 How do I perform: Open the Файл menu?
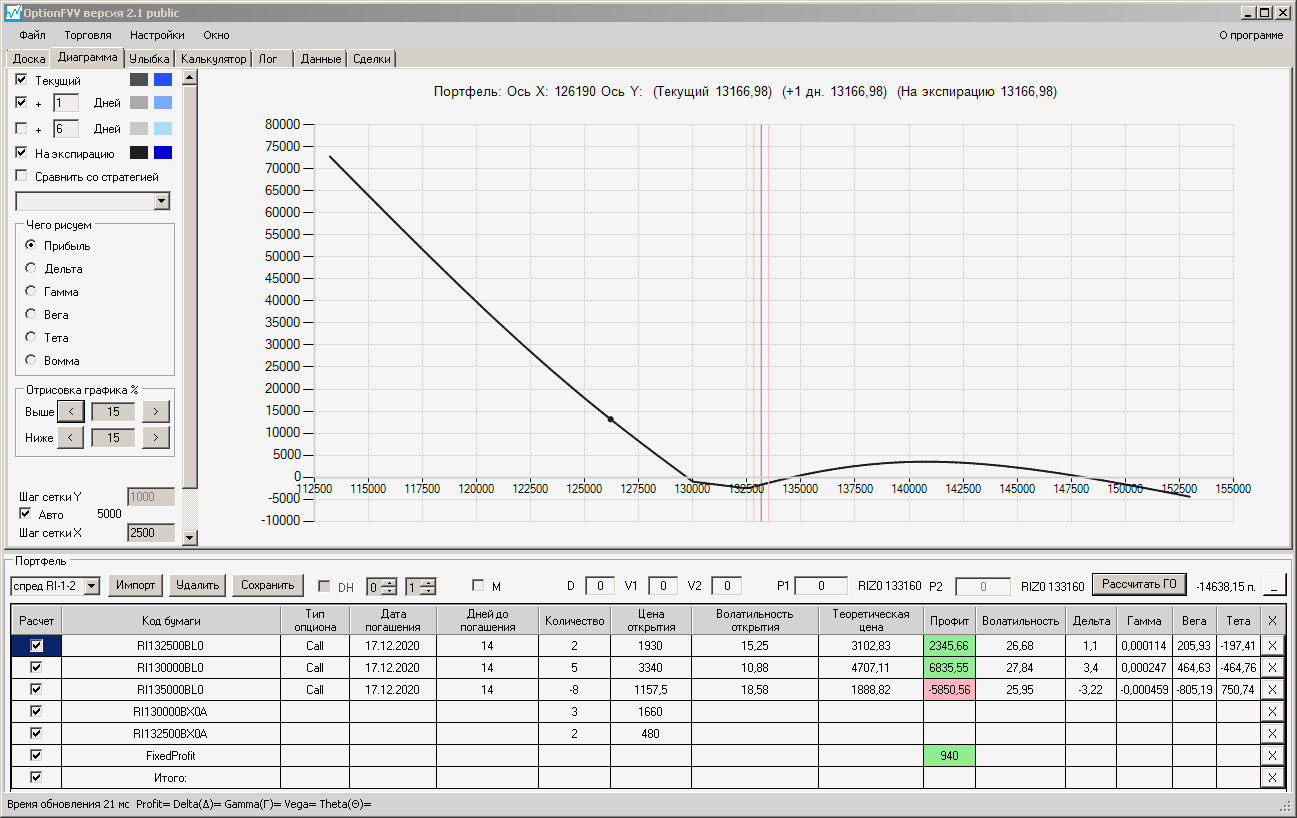(x=32, y=35)
